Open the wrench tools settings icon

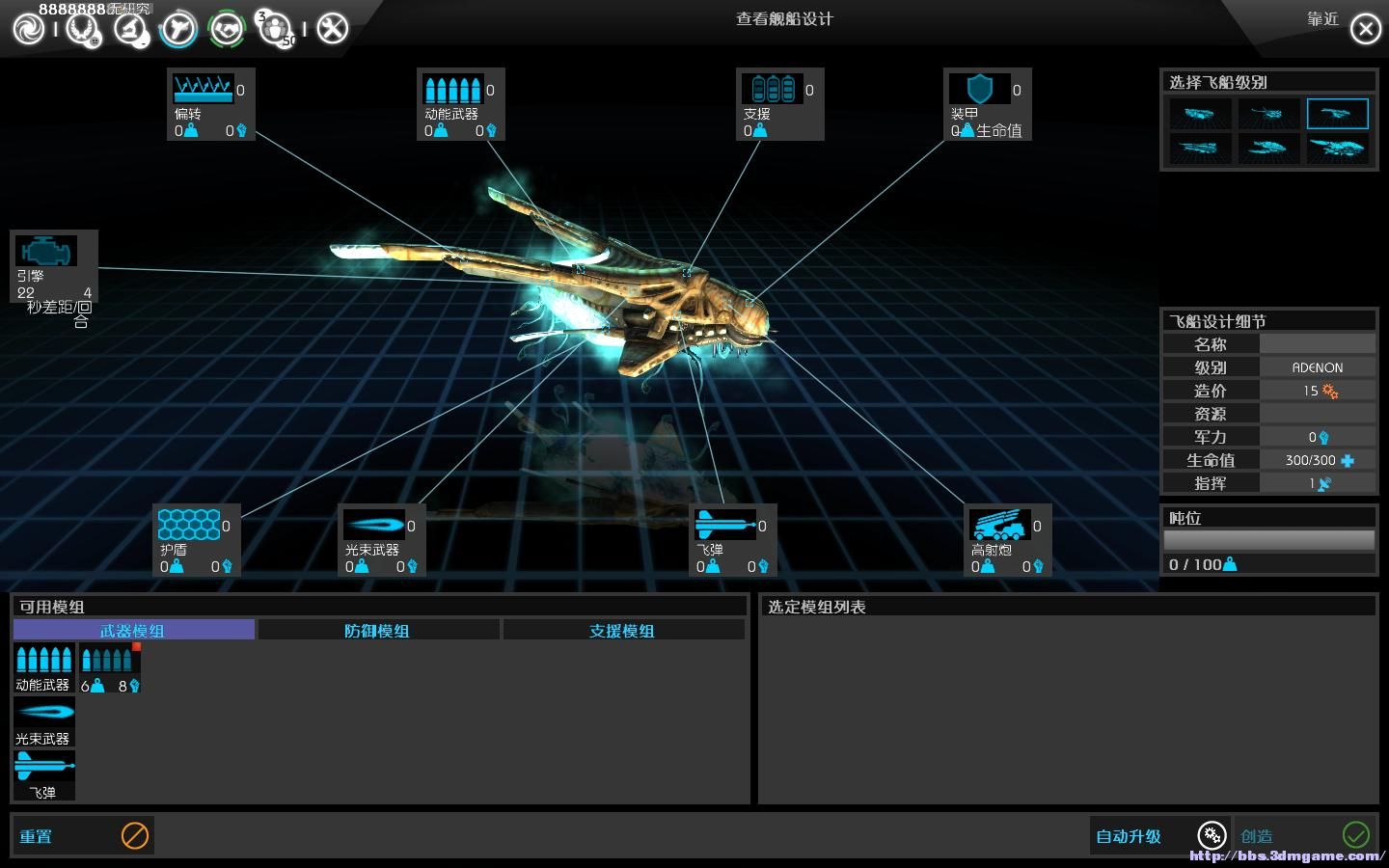[332, 29]
